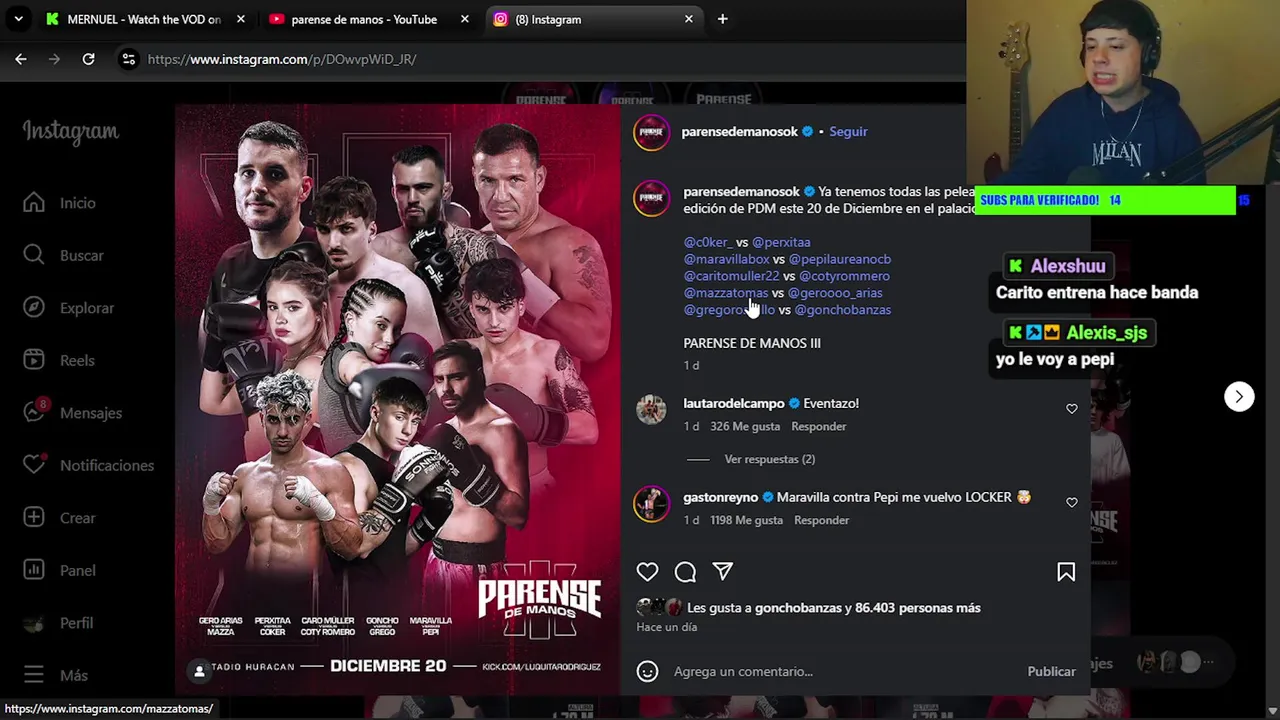The image size is (1280, 720).
Task: Reply to gastonreyno's comment
Action: coord(822,520)
